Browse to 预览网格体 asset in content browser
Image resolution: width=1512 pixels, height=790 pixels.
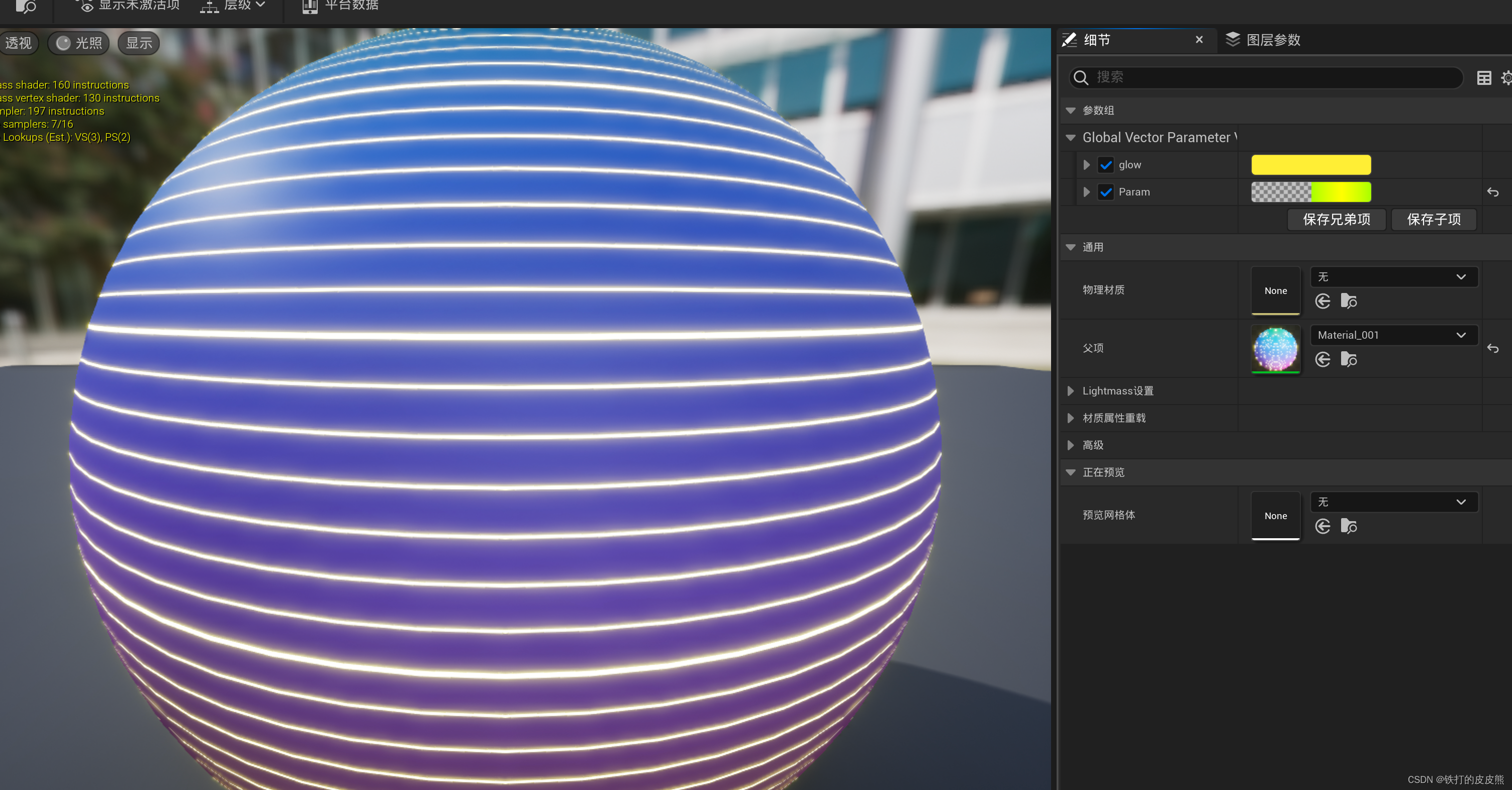point(1349,527)
